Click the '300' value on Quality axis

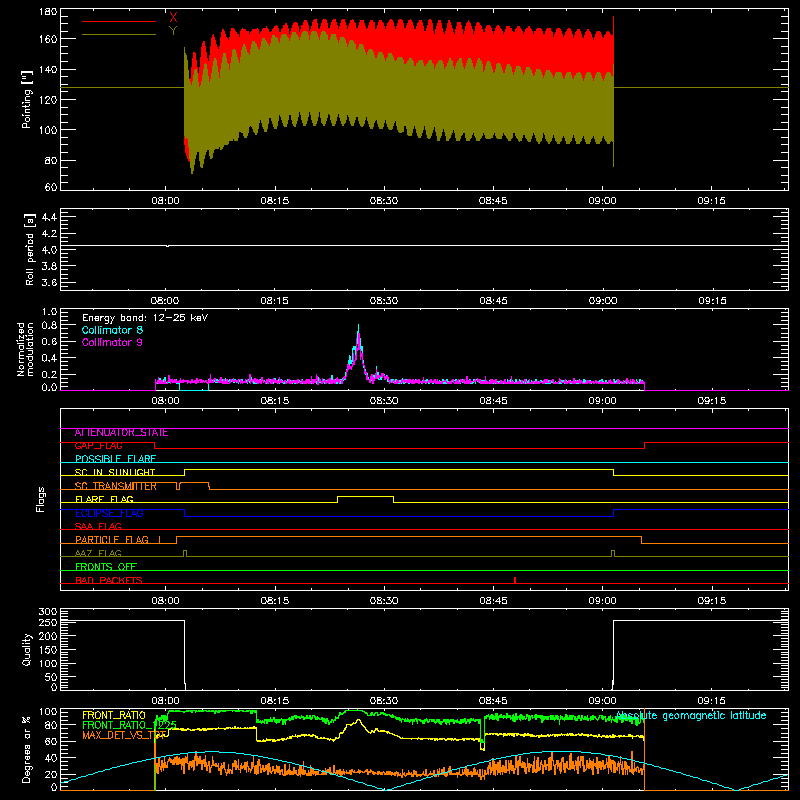[x=48, y=612]
